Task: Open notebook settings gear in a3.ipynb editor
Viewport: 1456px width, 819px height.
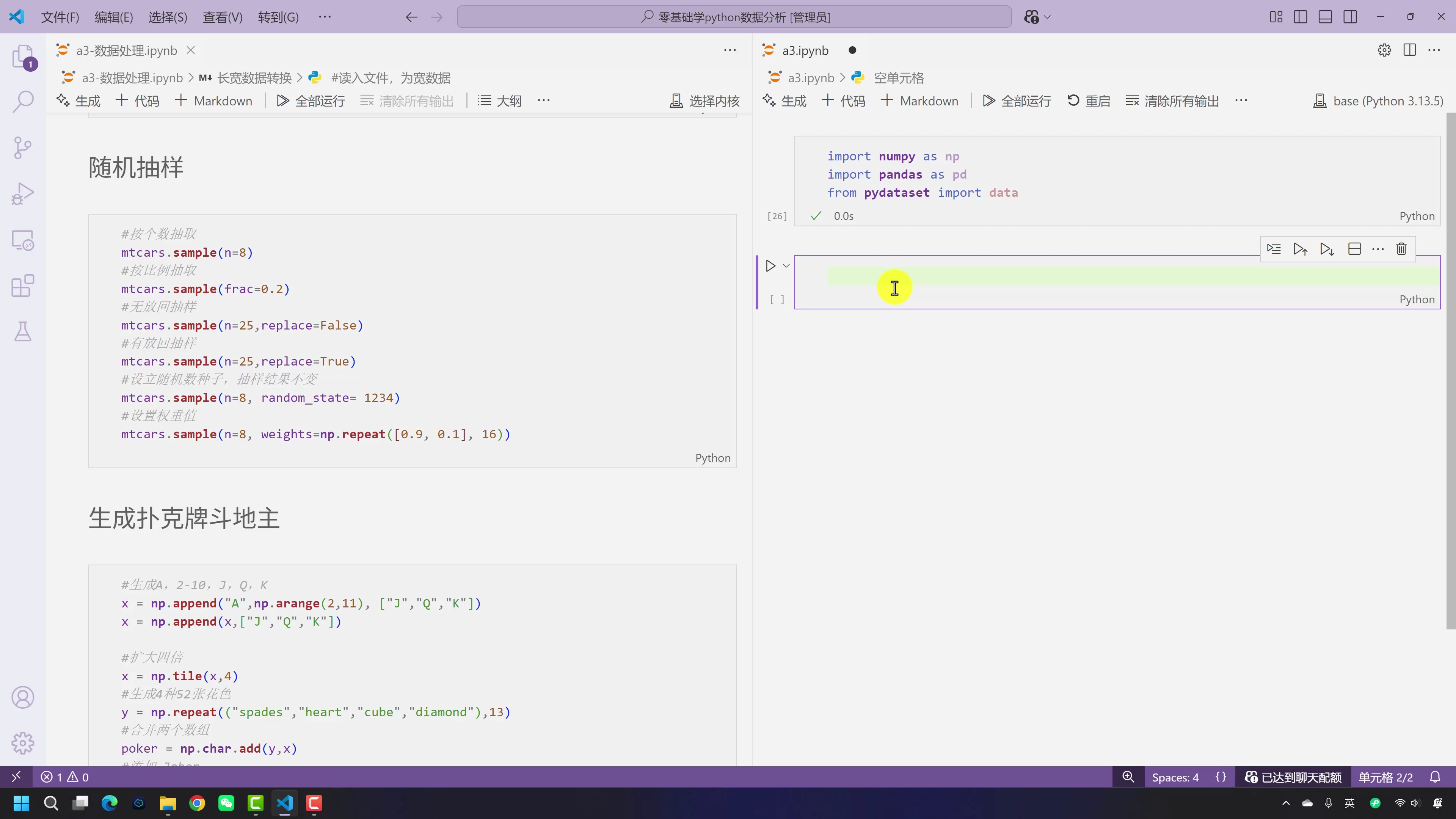Action: (x=1384, y=50)
